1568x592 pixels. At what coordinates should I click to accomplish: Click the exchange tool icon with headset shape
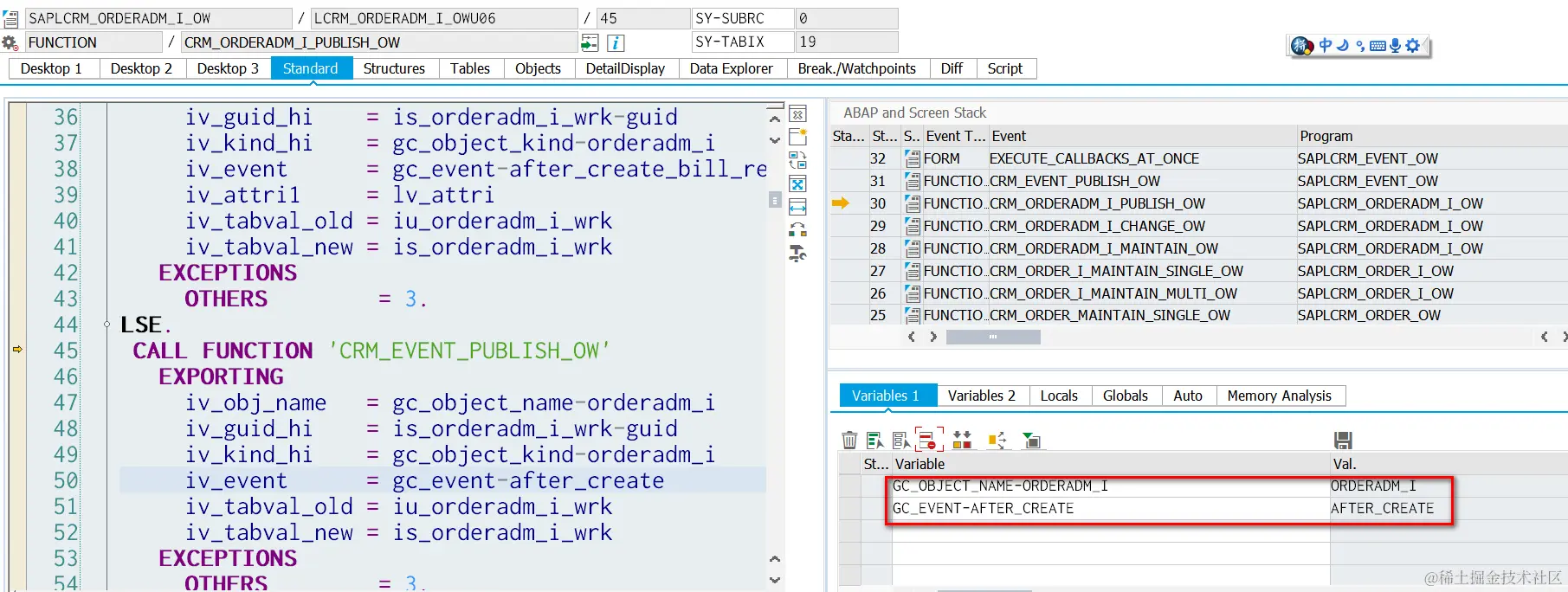tap(797, 230)
